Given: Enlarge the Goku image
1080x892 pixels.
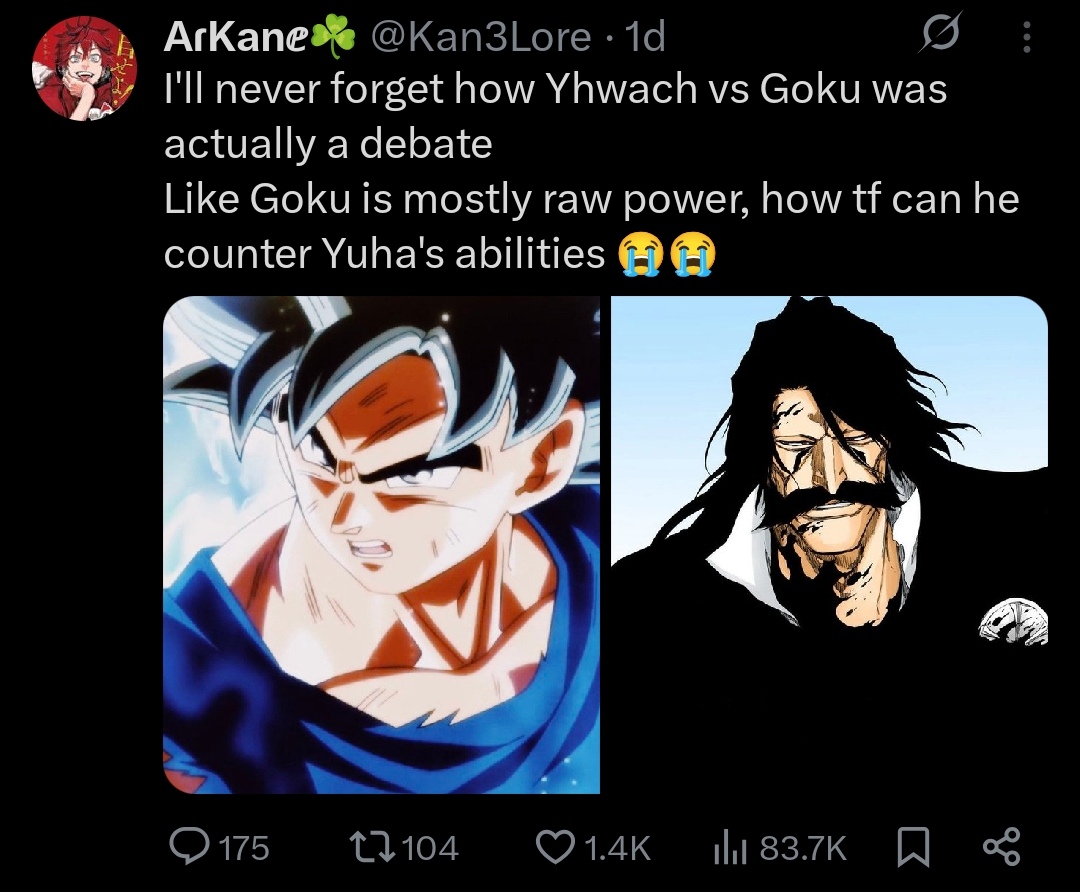Looking at the screenshot, I should coord(382,545).
